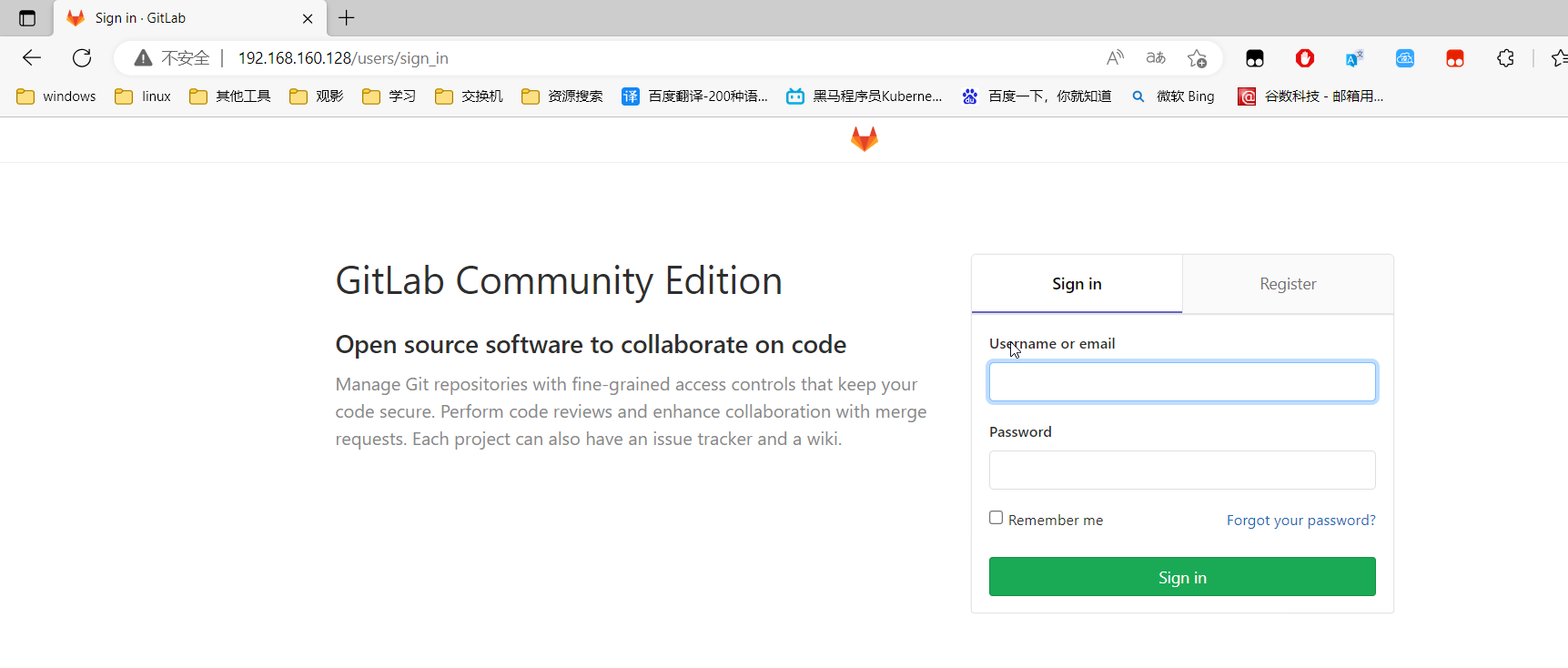The image size is (1568, 668).
Task: Open the blue cloud extension icon
Action: (x=1405, y=58)
